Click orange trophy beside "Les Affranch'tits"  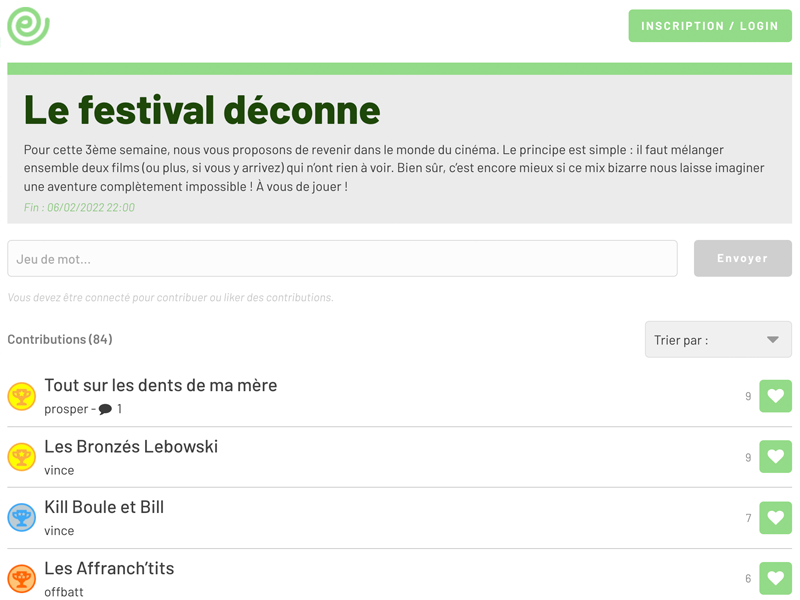(x=21, y=578)
